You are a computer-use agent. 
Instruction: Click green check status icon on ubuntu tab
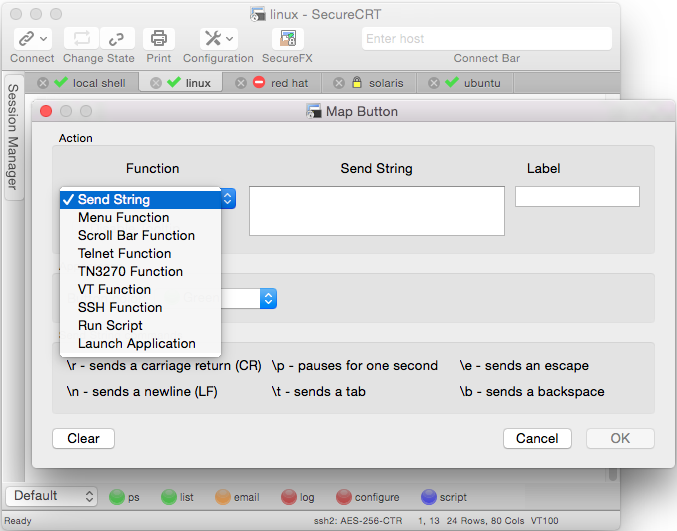pos(452,82)
